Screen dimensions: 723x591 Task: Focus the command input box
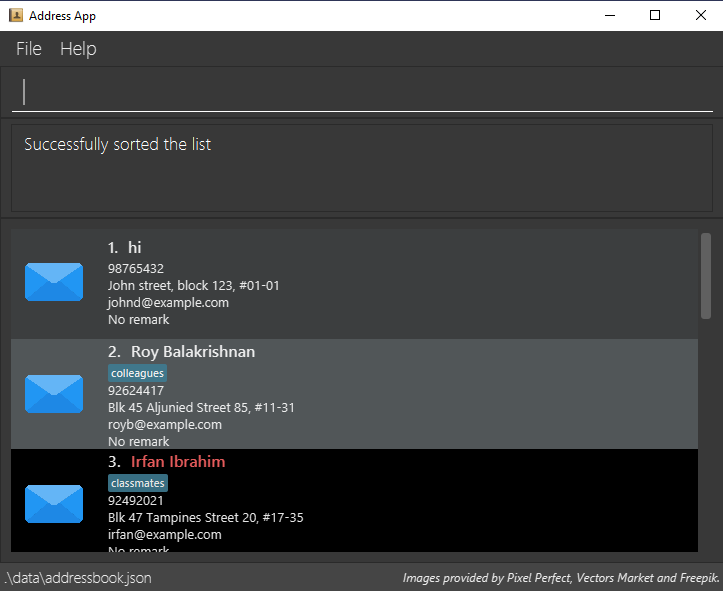(362, 91)
